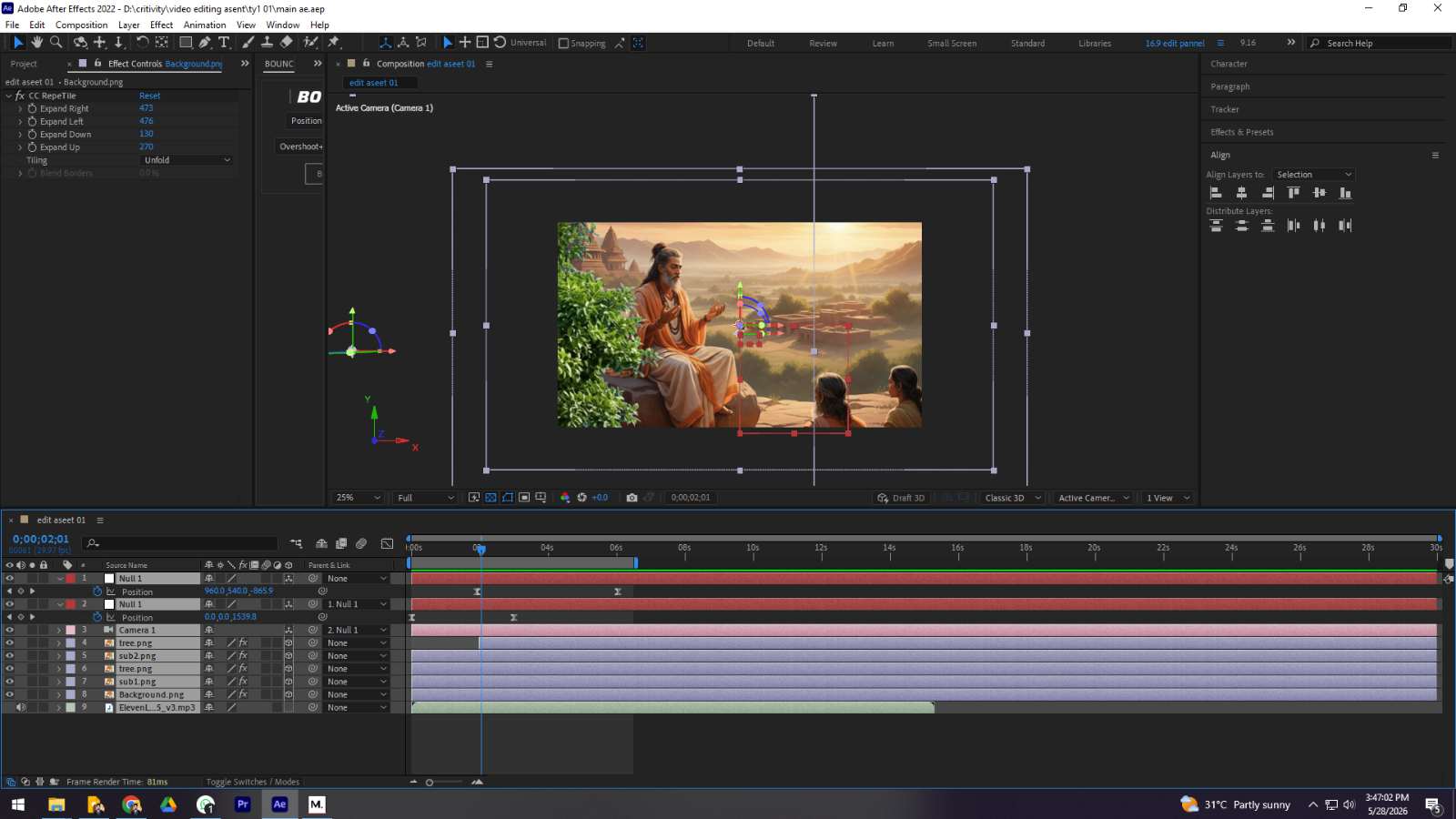
Task: Select the Brush tool
Action: click(248, 42)
